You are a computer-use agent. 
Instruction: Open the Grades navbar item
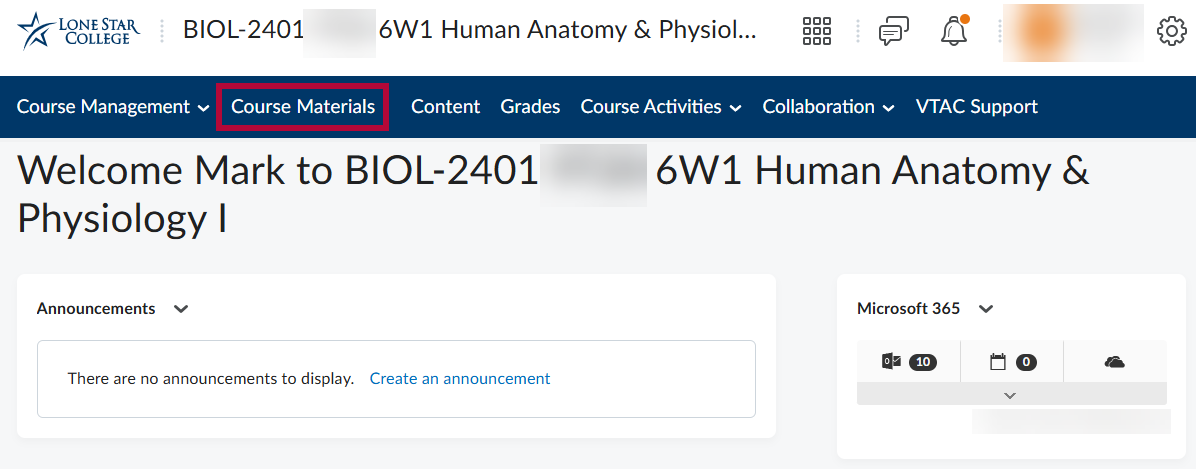(x=530, y=107)
